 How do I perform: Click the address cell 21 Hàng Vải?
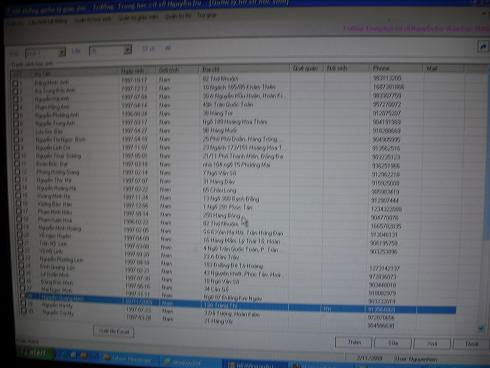pyautogui.click(x=218, y=321)
